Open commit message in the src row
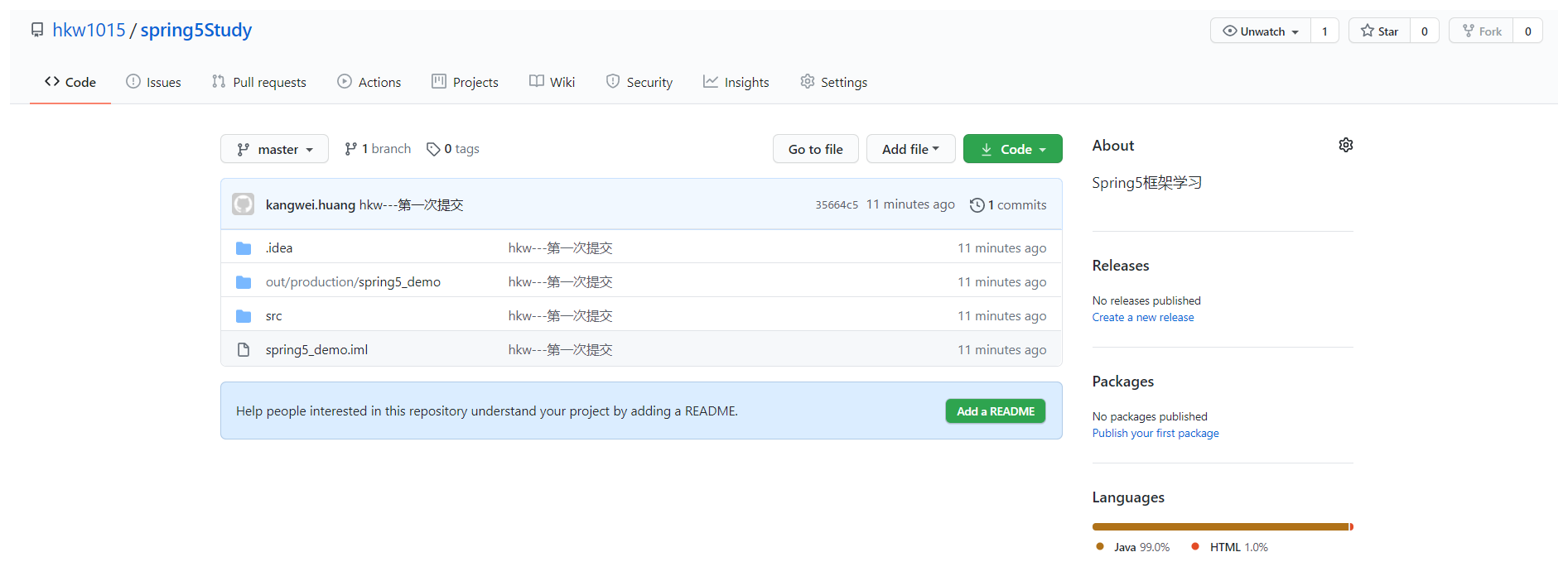This screenshot has width=1568, height=581. 561,316
